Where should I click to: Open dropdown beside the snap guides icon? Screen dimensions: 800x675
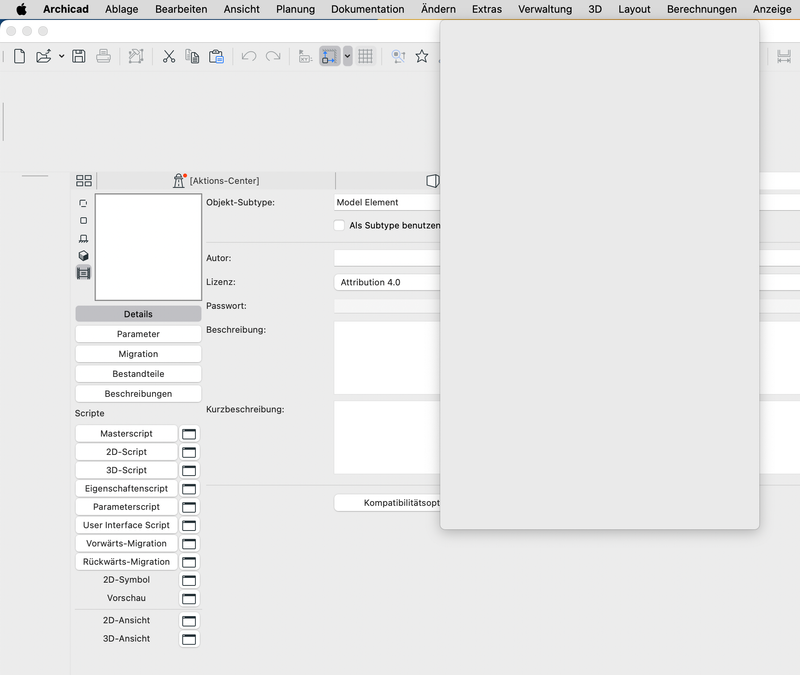click(x=347, y=56)
